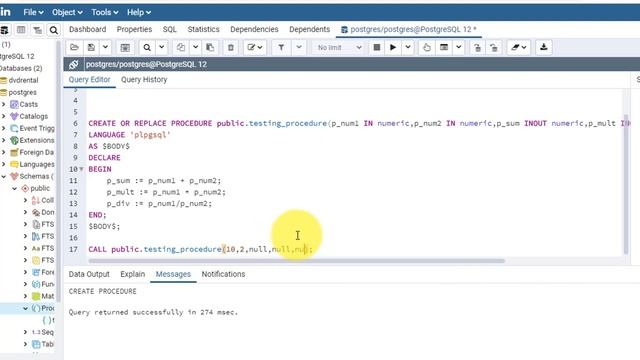Click the Open File folder icon
Screen dimensions: 640x360
tap(74, 47)
